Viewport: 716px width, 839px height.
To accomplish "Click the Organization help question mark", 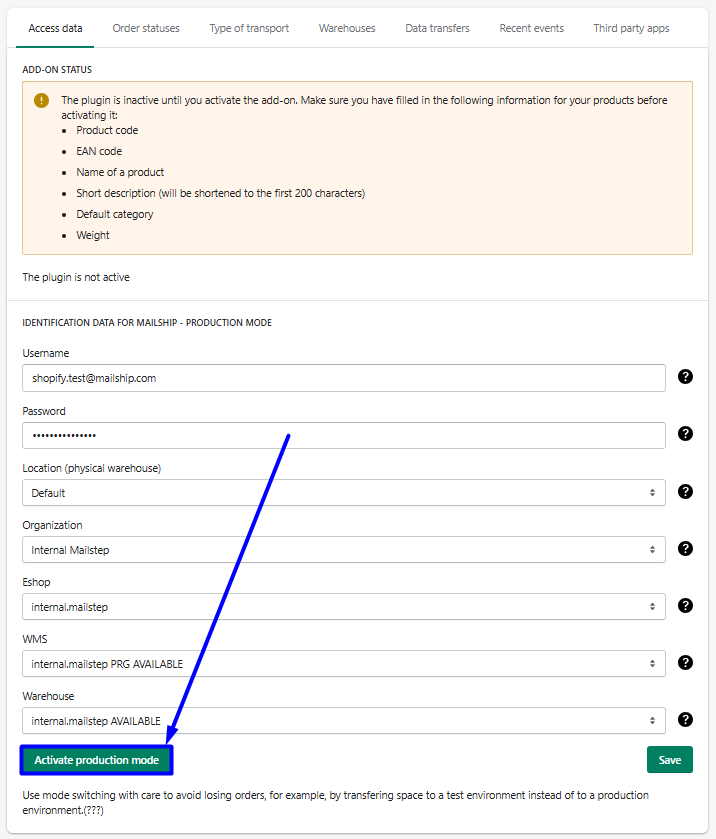I will click(685, 548).
